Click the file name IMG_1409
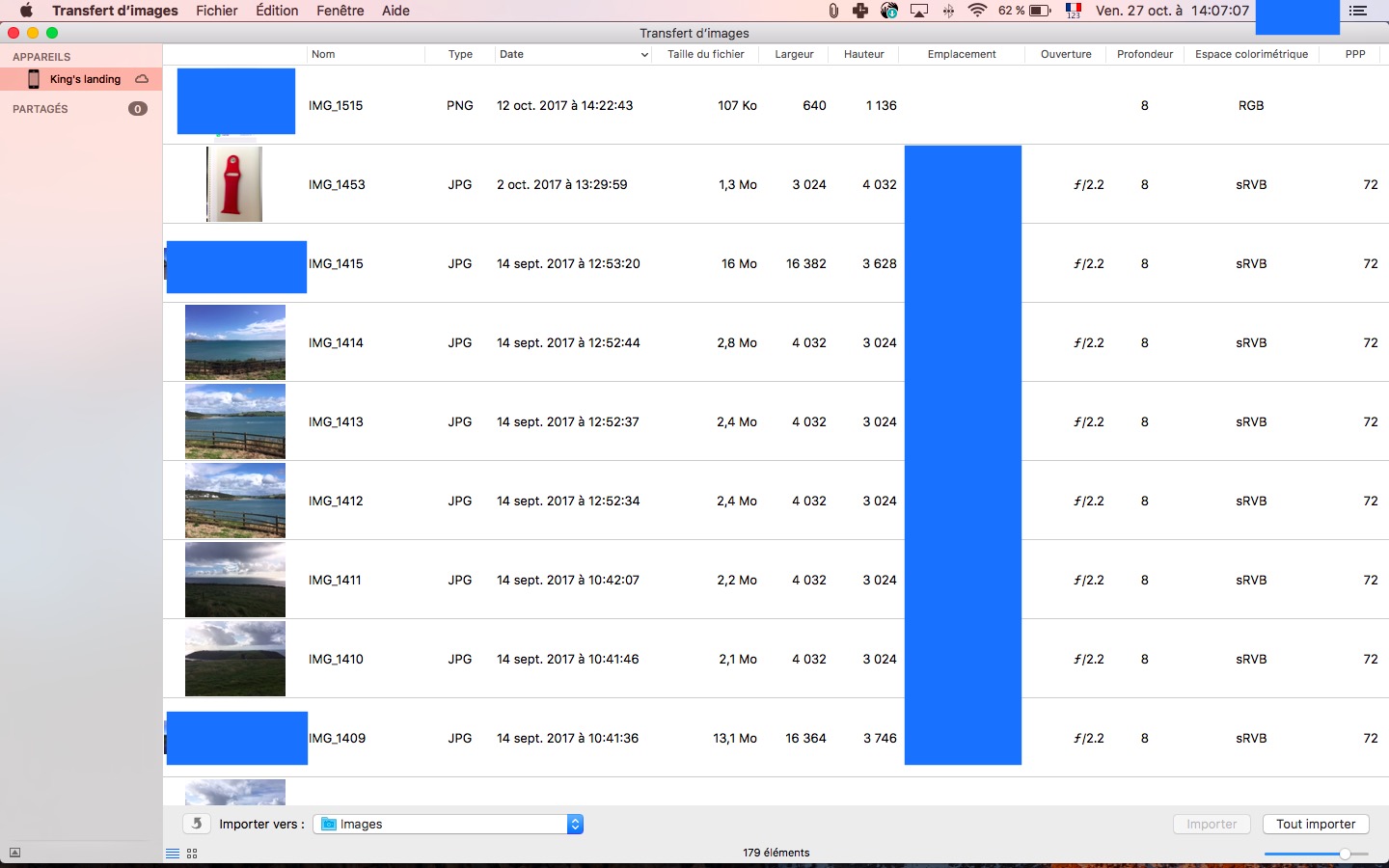Image resolution: width=1389 pixels, height=868 pixels. [x=337, y=739]
